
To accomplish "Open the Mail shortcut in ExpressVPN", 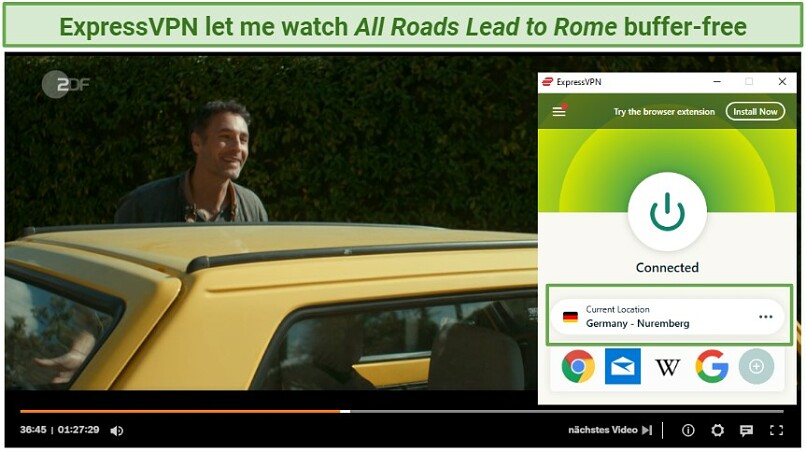I will coord(622,366).
